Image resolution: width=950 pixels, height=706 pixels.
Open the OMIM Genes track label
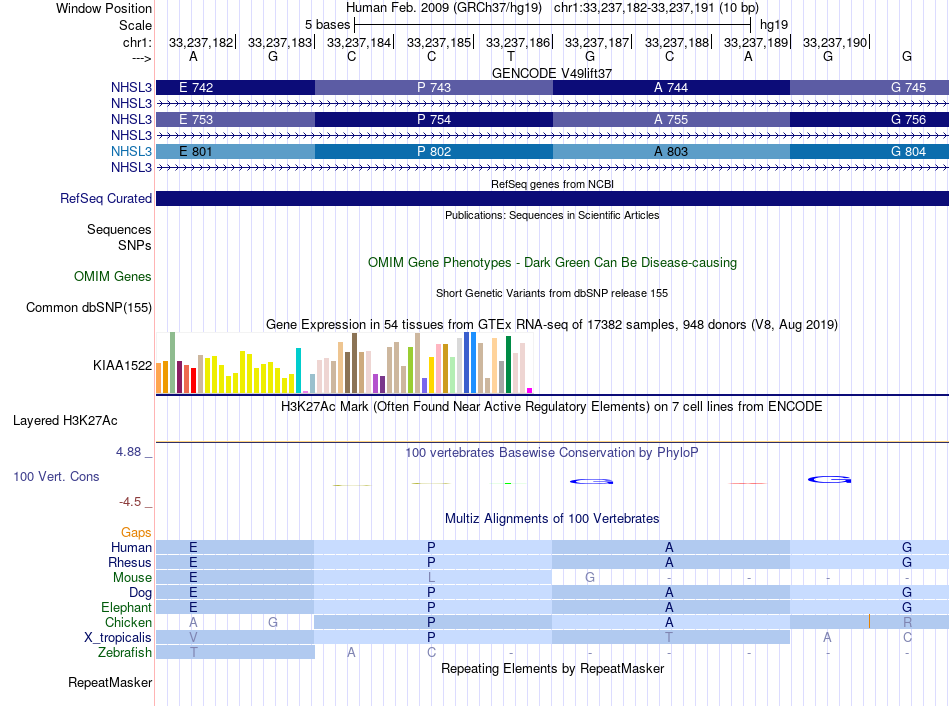[113, 276]
